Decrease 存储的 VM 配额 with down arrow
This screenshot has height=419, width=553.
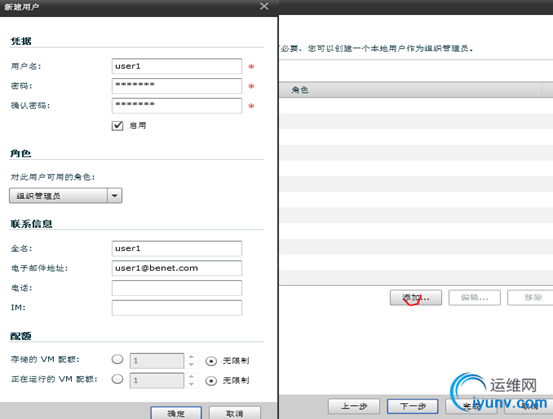tap(191, 364)
